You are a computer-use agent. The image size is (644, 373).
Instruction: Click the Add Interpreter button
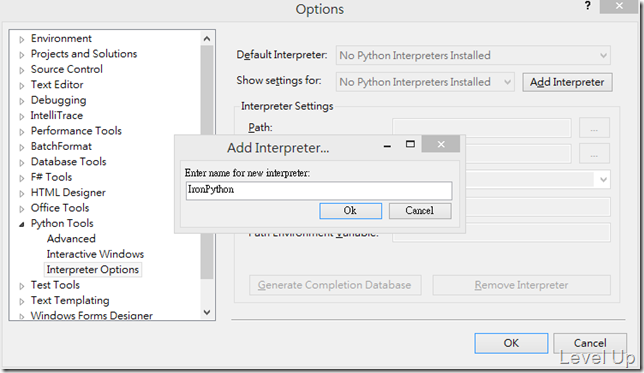click(x=567, y=82)
